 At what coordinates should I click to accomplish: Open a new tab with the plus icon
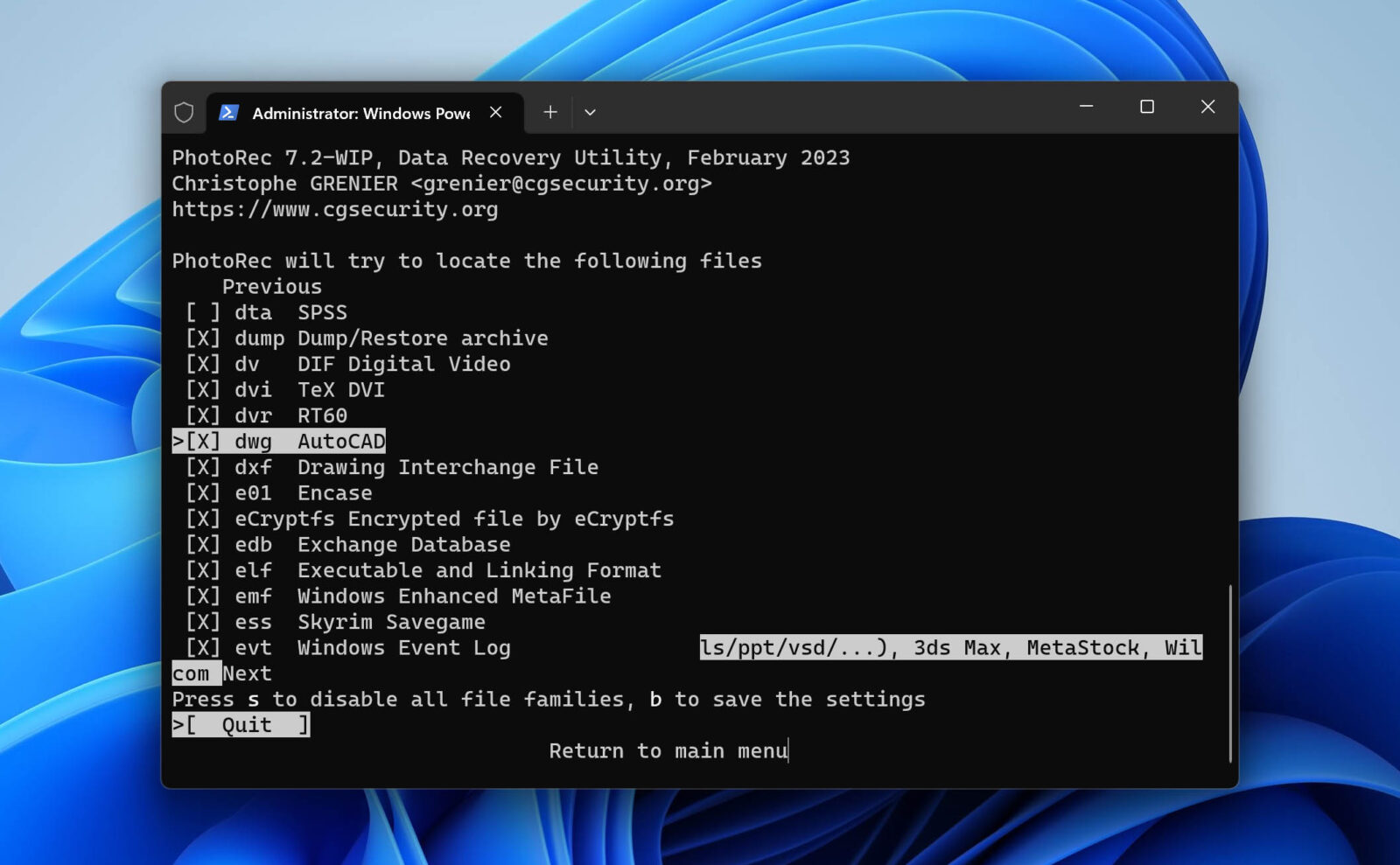pos(549,112)
